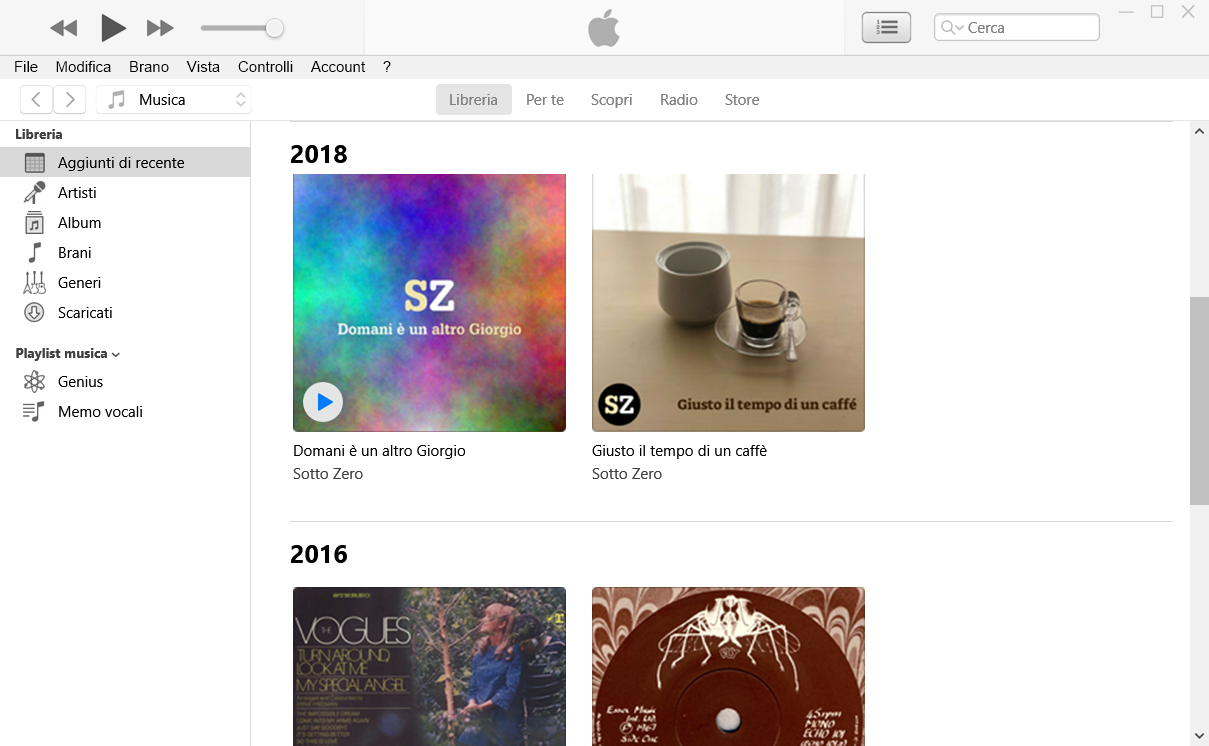The width and height of the screenshot is (1209, 746).
Task: Click the rewind previous track button
Action: [63, 28]
